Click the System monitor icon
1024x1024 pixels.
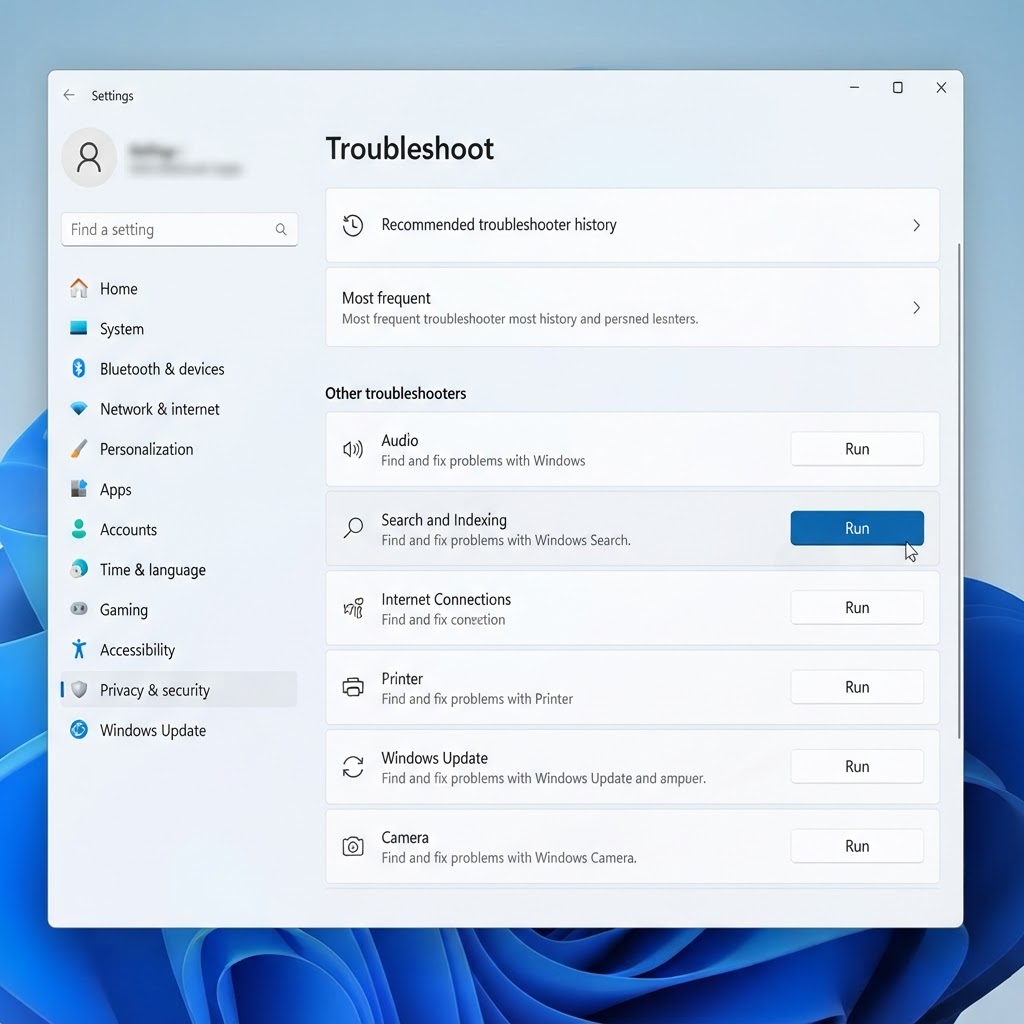[x=78, y=328]
